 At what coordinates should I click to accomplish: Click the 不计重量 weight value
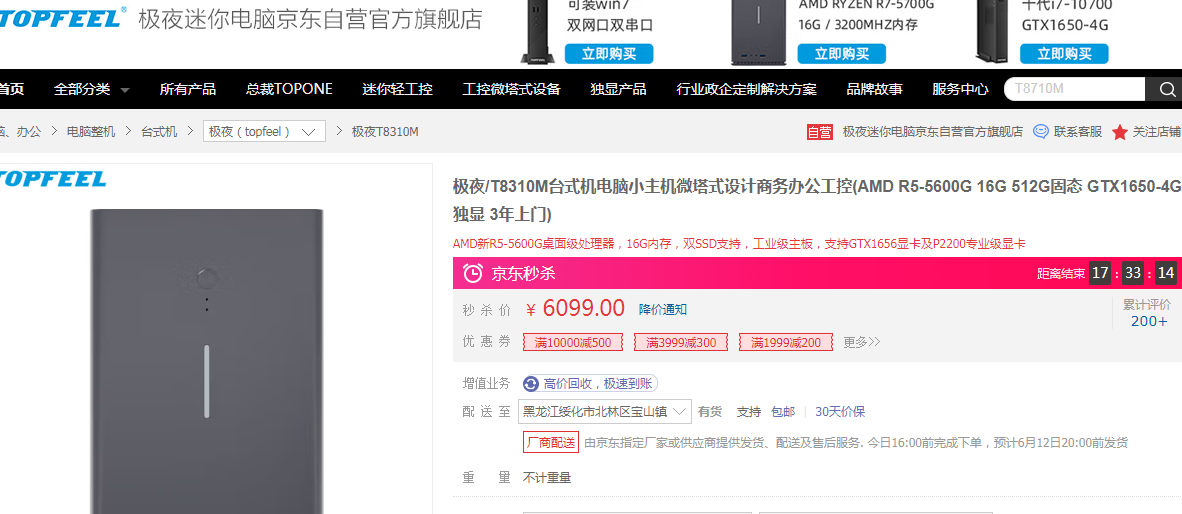pos(547,478)
